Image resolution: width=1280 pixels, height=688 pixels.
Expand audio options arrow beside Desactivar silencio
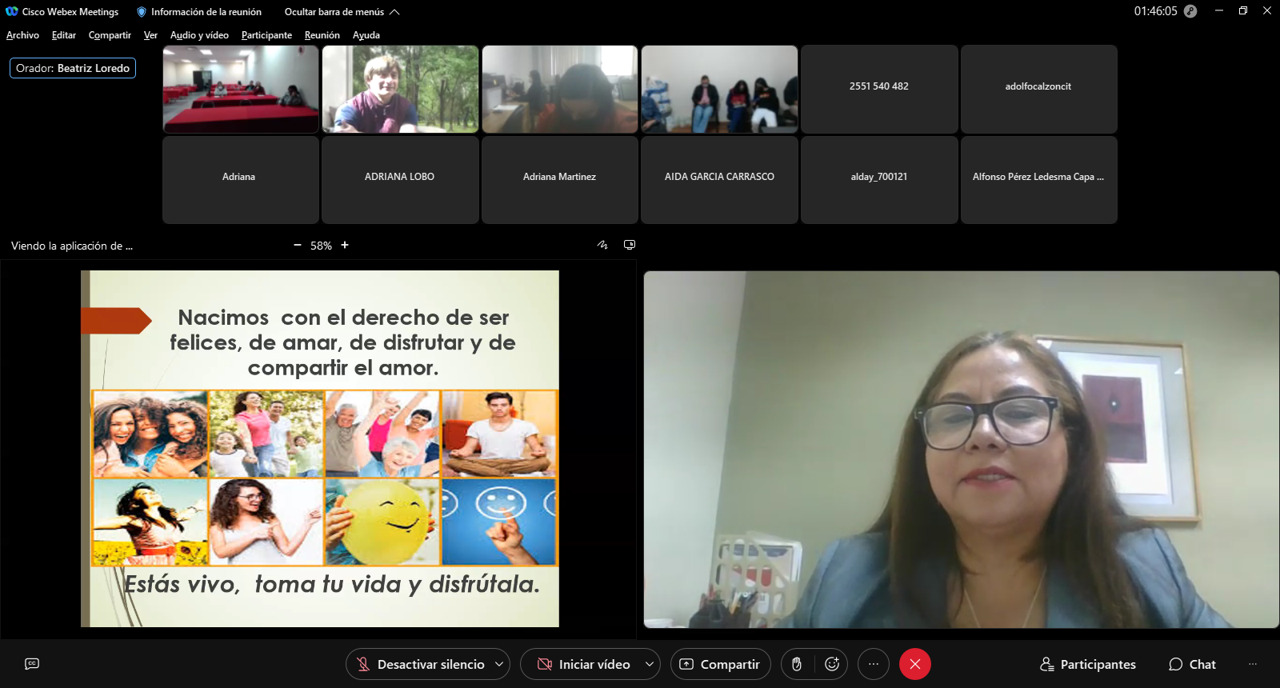499,664
